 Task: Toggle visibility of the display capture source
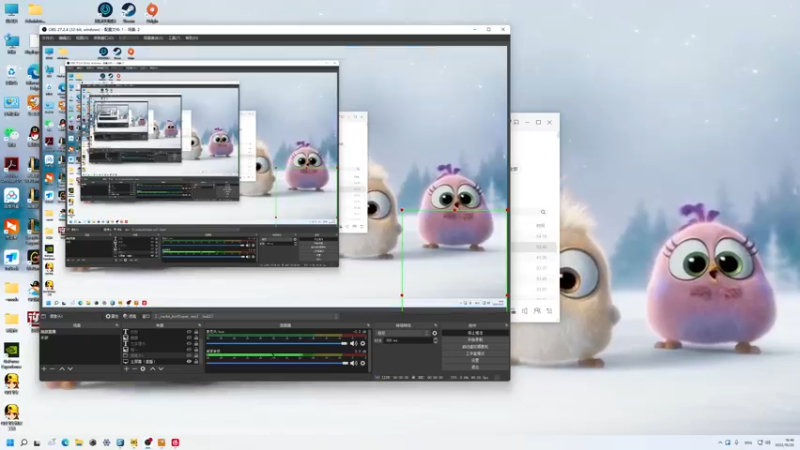click(189, 361)
